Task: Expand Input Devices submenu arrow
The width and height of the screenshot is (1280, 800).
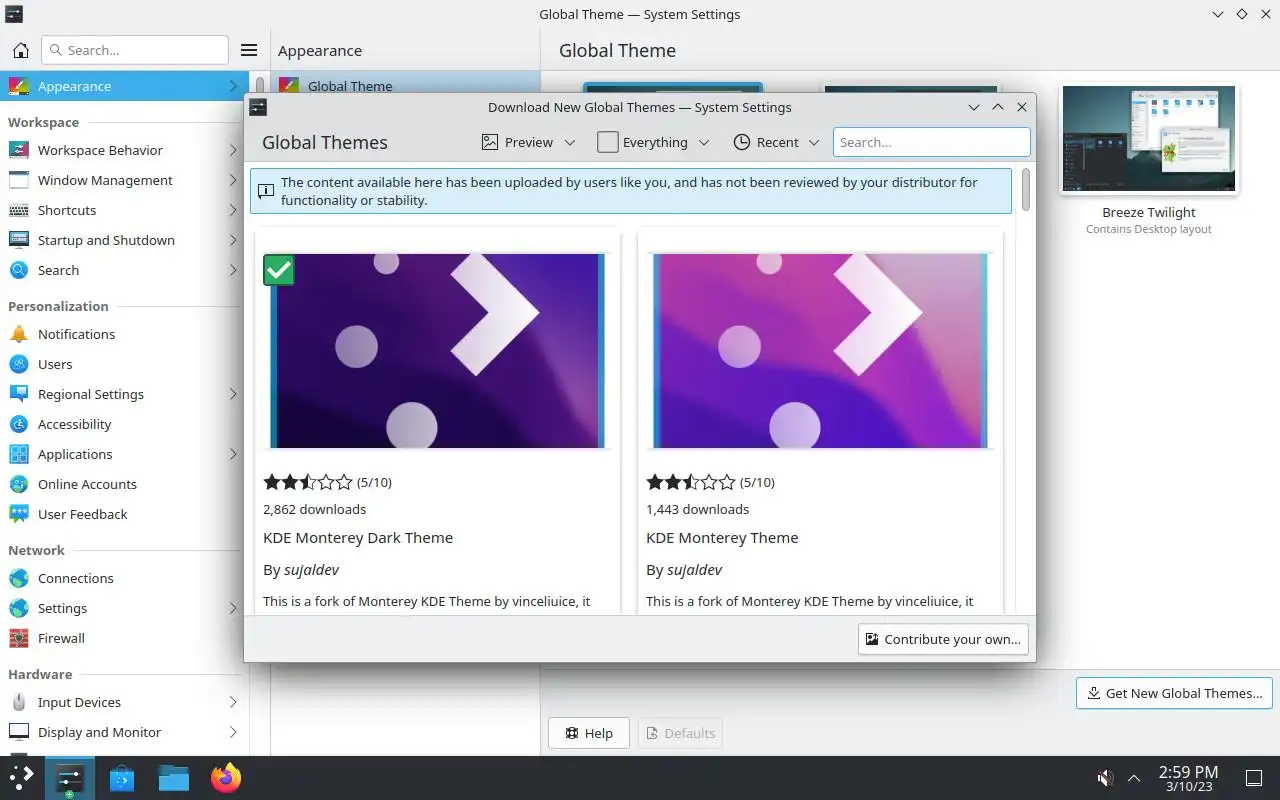Action: [232, 702]
